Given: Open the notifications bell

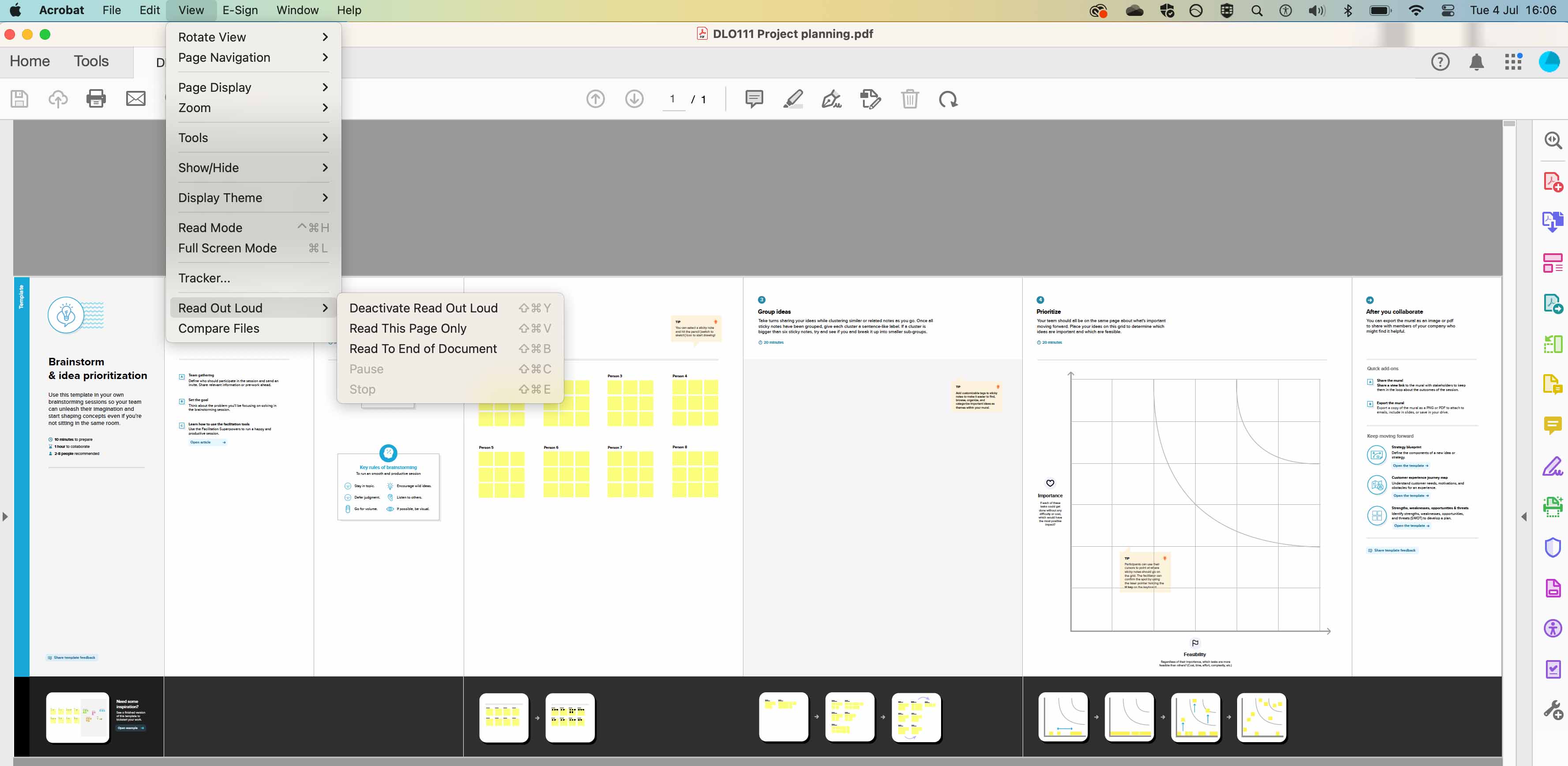Looking at the screenshot, I should [x=1476, y=61].
